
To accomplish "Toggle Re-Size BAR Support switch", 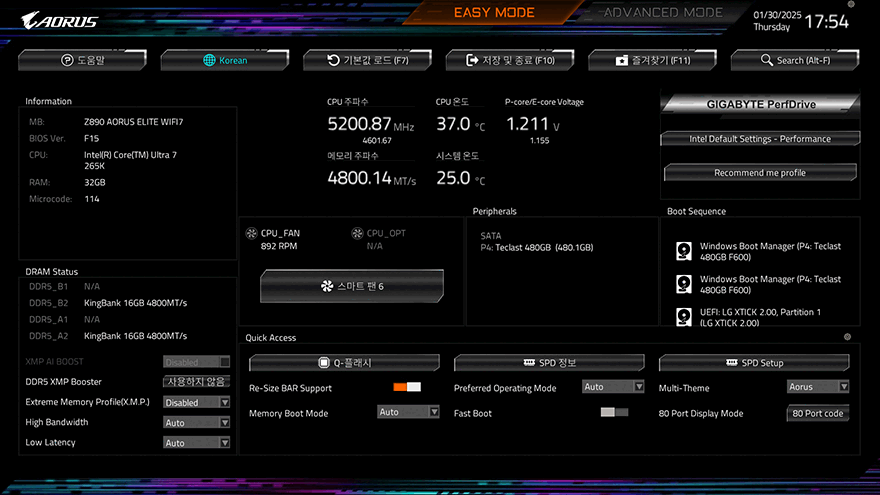I will pos(407,387).
